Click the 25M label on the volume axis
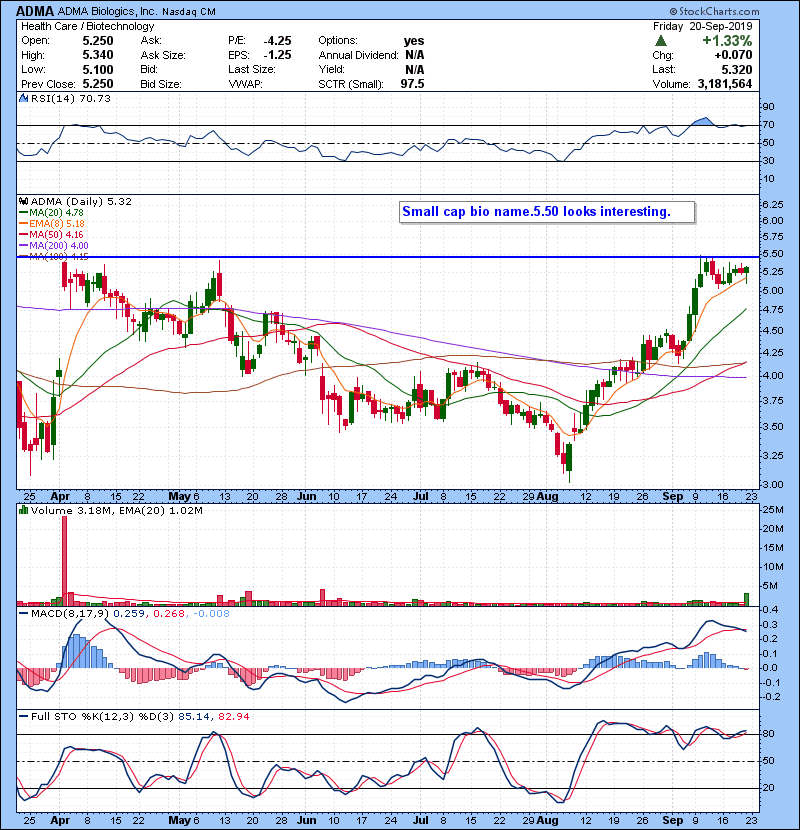This screenshot has width=800, height=830. [772, 510]
